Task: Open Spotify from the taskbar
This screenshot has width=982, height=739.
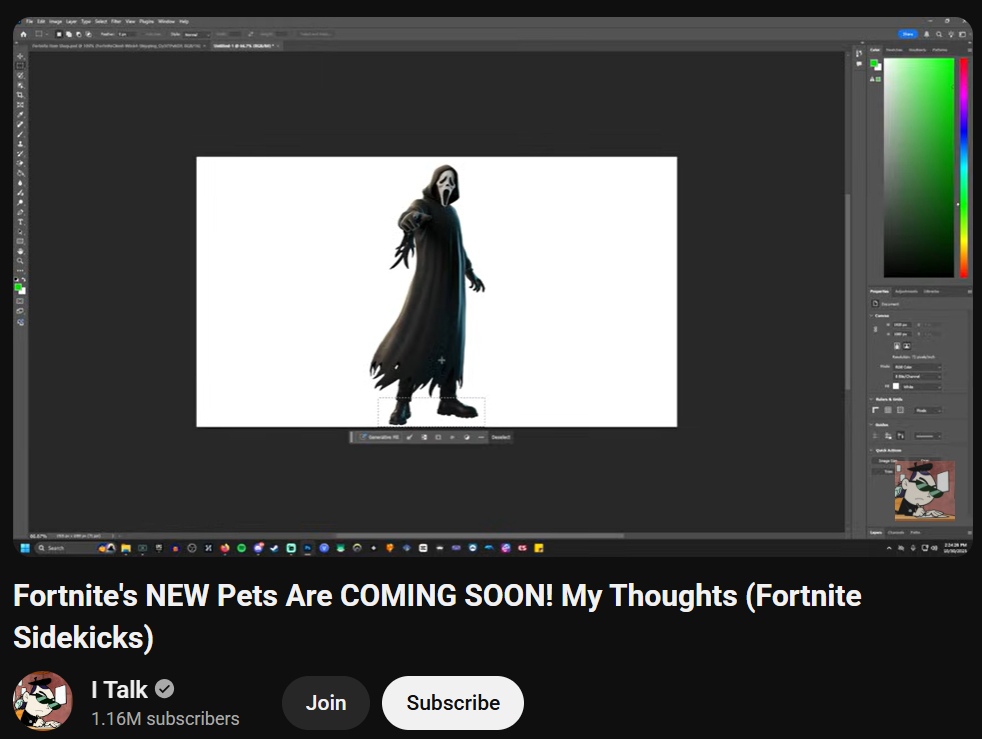Action: (242, 548)
